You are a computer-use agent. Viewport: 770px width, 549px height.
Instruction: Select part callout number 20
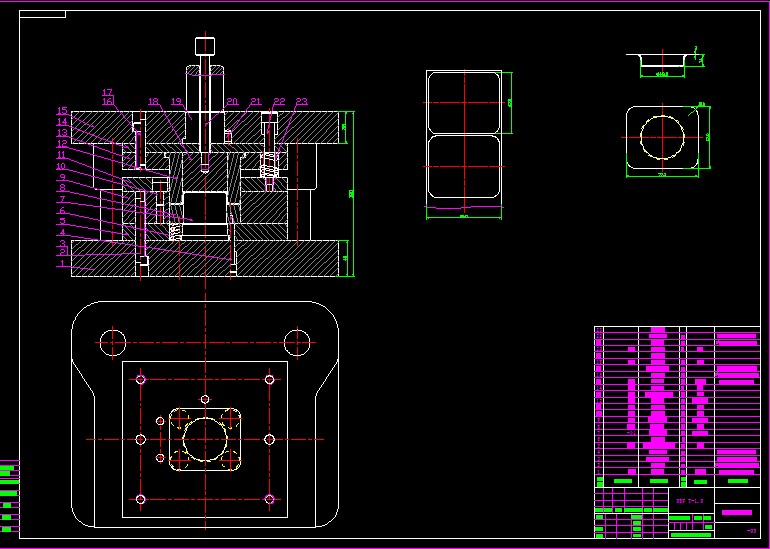tap(232, 102)
